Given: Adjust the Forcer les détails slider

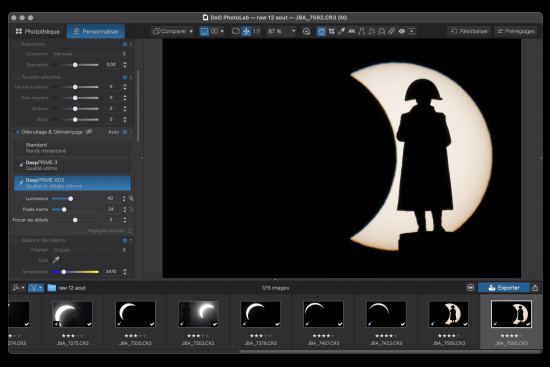Looking at the screenshot, I should (x=75, y=220).
